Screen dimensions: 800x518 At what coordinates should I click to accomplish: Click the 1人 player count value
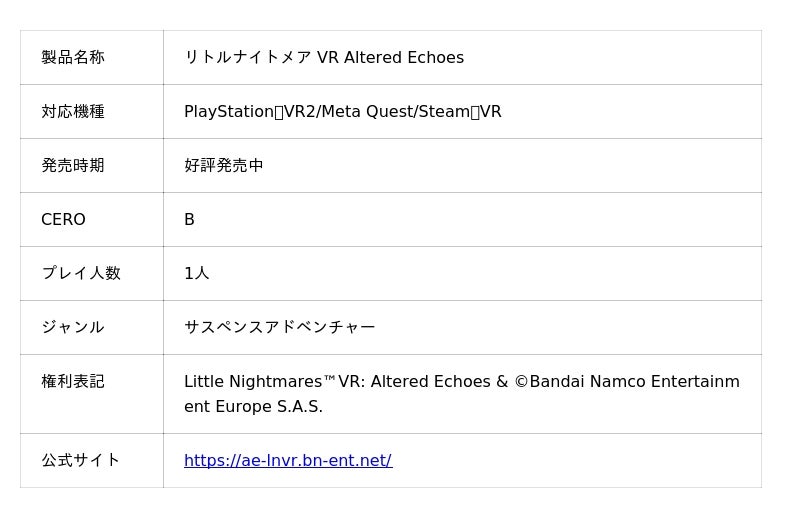click(x=196, y=273)
